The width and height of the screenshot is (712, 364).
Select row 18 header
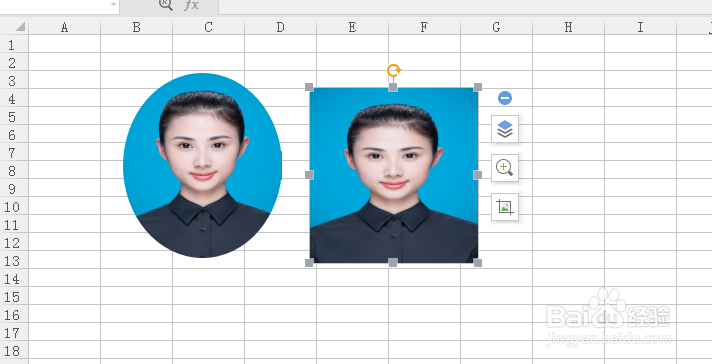pos(14,350)
